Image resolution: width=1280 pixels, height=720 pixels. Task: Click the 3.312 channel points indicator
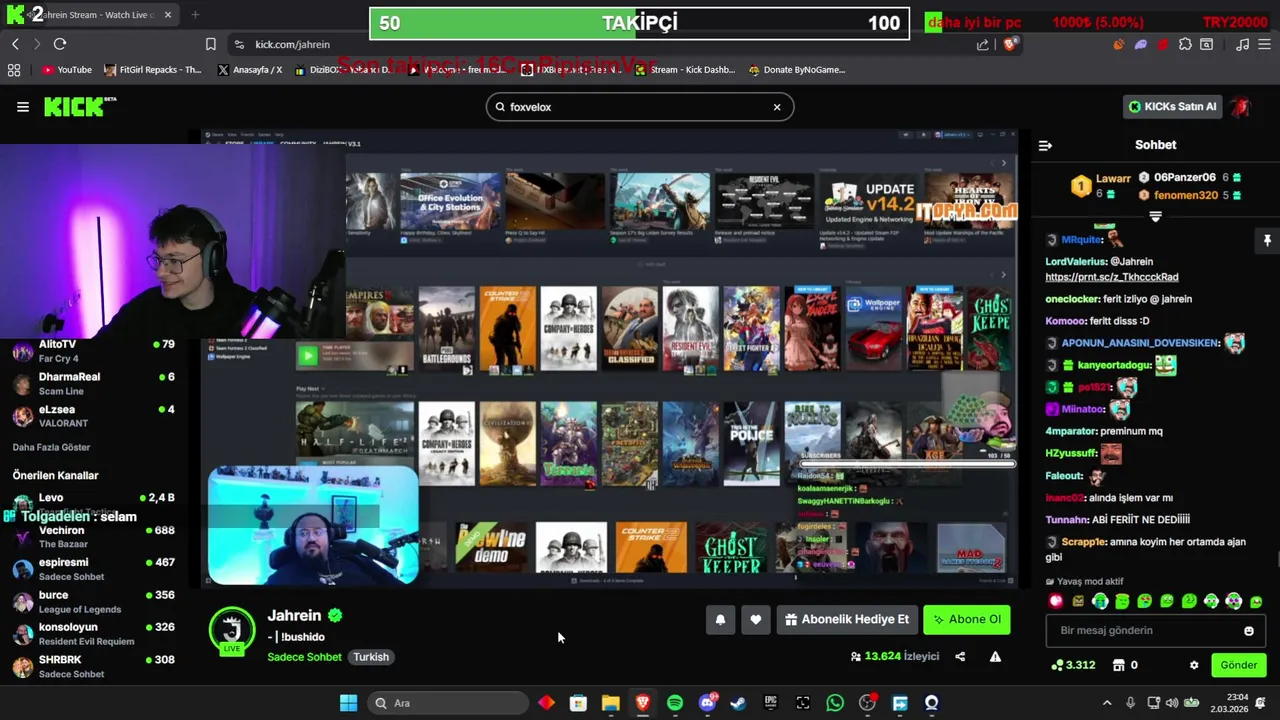pyautogui.click(x=1073, y=665)
